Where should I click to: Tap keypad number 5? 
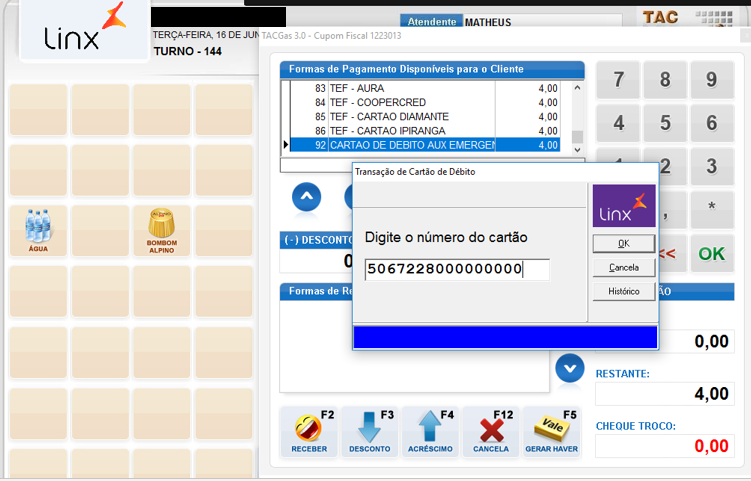pyautogui.click(x=665, y=123)
